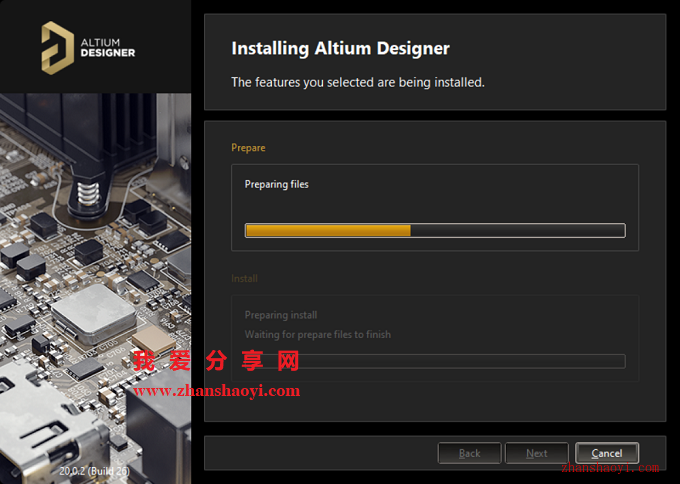Click the 'Preparing install' text

pos(281,315)
